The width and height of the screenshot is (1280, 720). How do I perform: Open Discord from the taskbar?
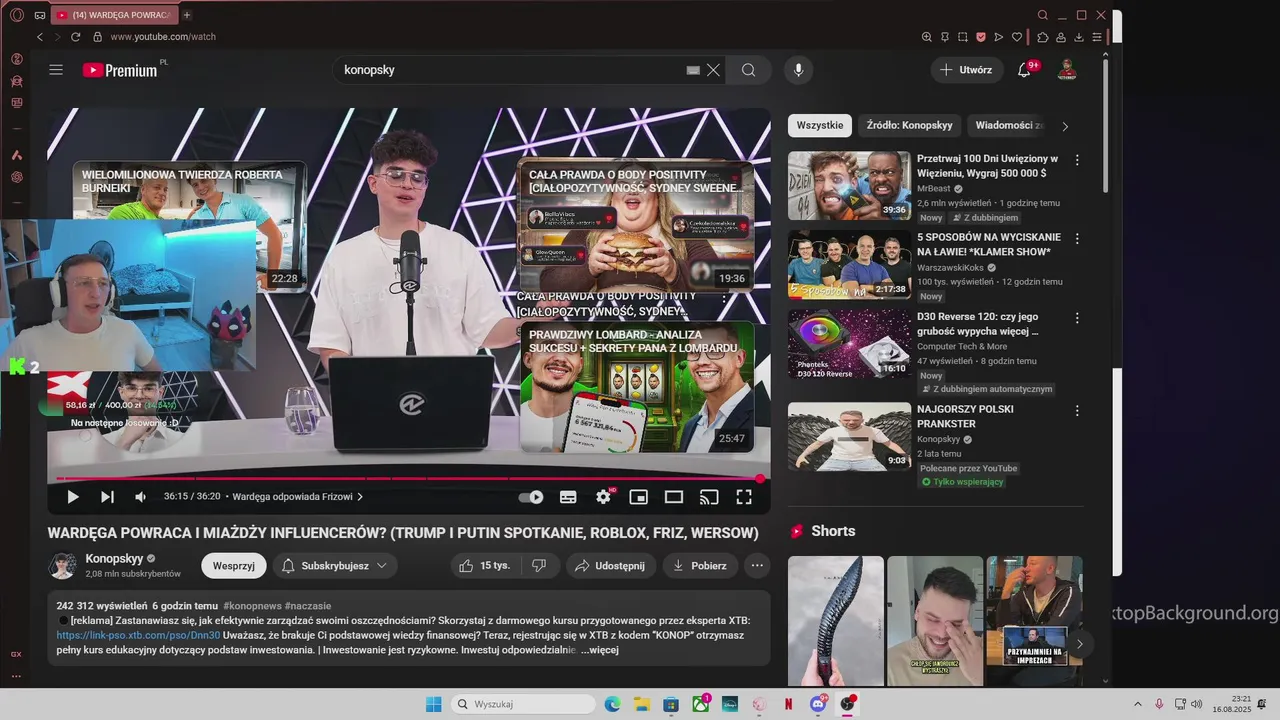[818, 704]
